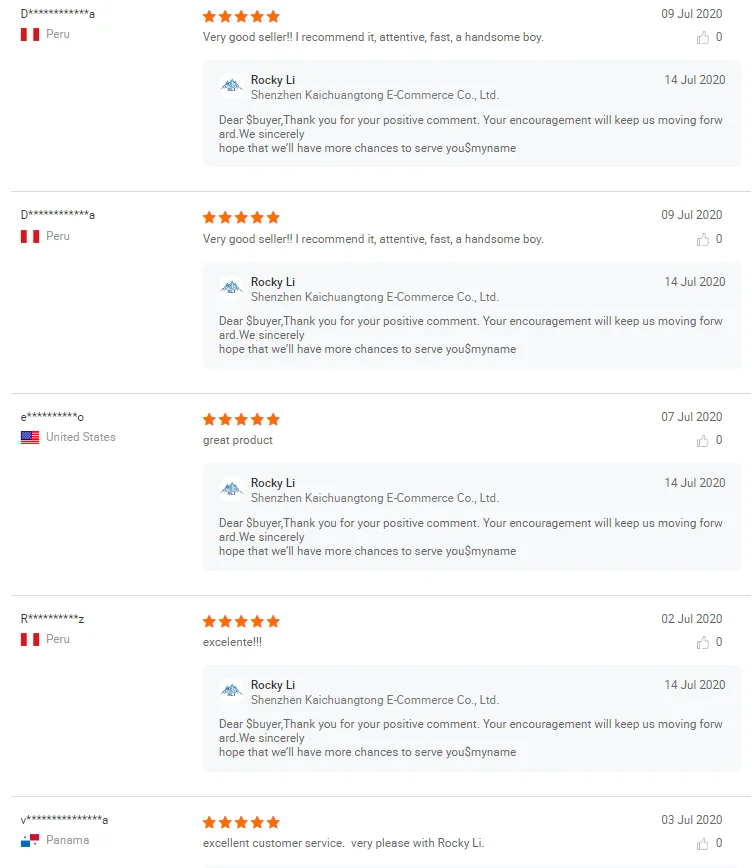Click thumbs-up on the "excelente!!!" review
The image size is (756, 868).
point(703,642)
